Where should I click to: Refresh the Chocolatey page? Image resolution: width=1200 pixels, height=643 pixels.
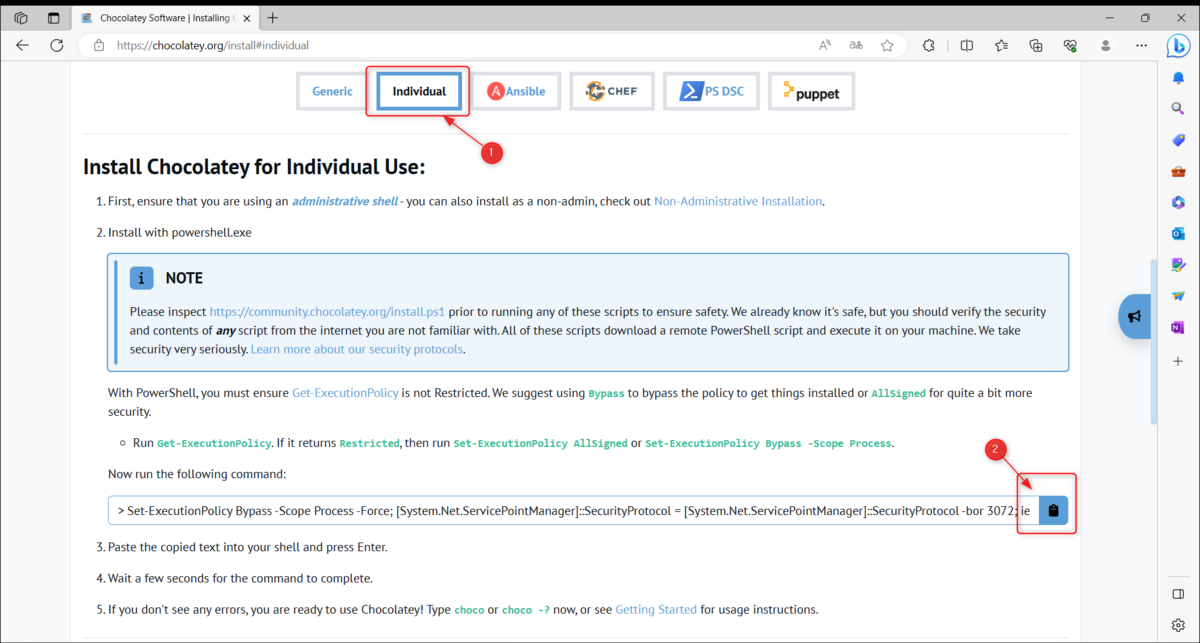tap(57, 45)
